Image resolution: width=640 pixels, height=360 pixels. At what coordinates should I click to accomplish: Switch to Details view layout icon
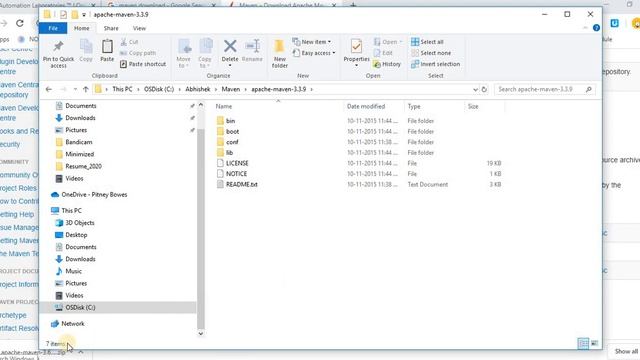click(x=583, y=344)
